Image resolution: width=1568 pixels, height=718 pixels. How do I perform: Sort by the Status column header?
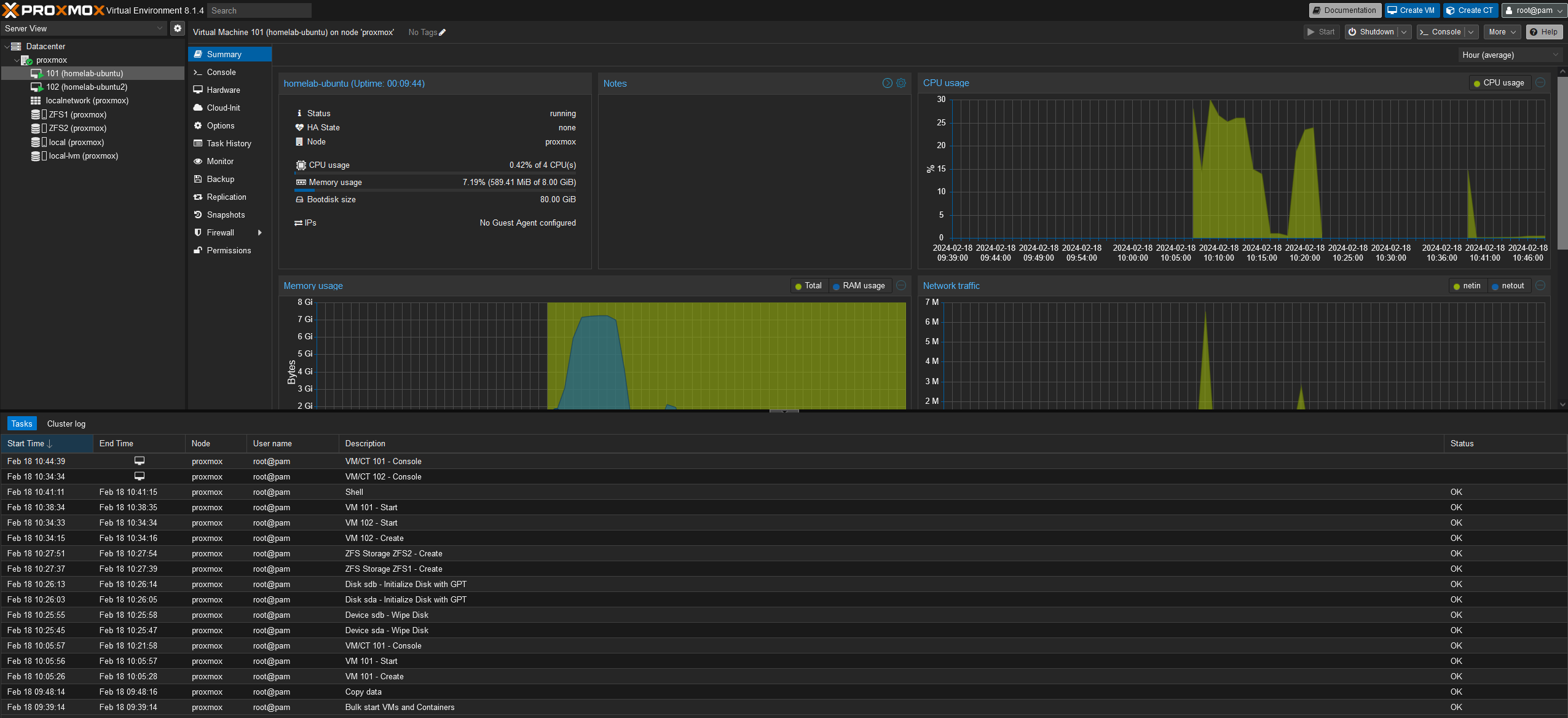[x=1505, y=443]
